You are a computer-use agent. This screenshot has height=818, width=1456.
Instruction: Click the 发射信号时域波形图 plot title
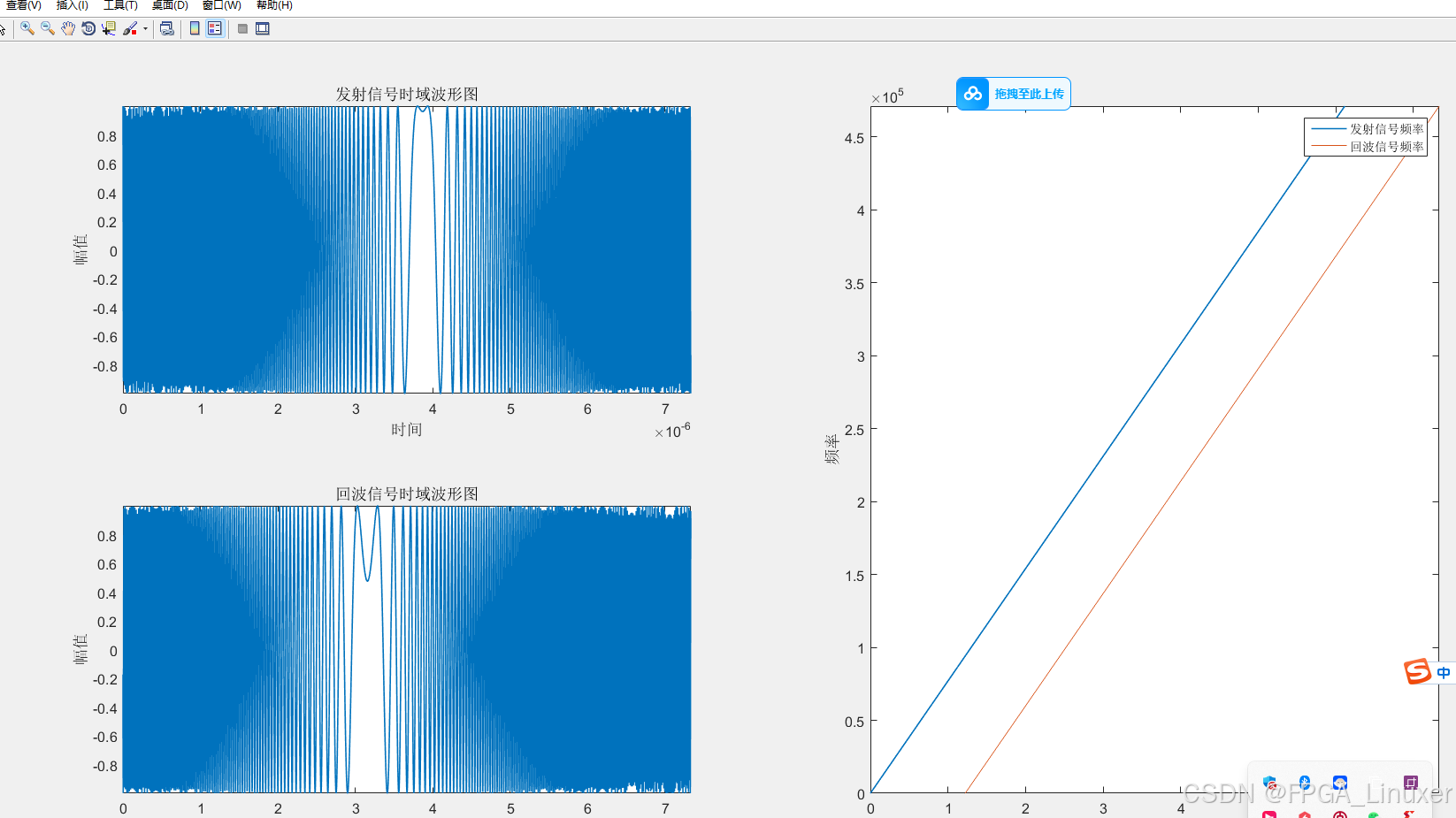tap(407, 94)
